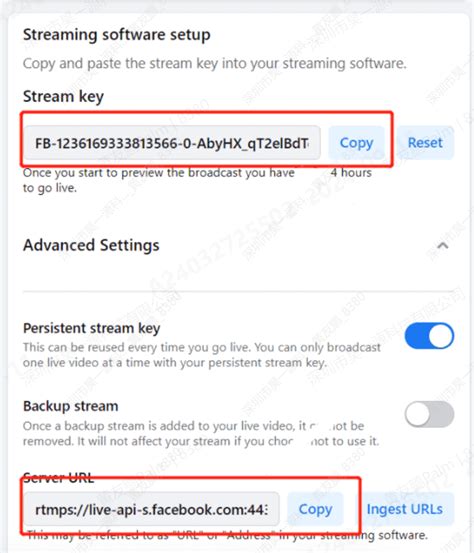Select the stream key text field
This screenshot has height=553, width=474.
click(x=172, y=143)
